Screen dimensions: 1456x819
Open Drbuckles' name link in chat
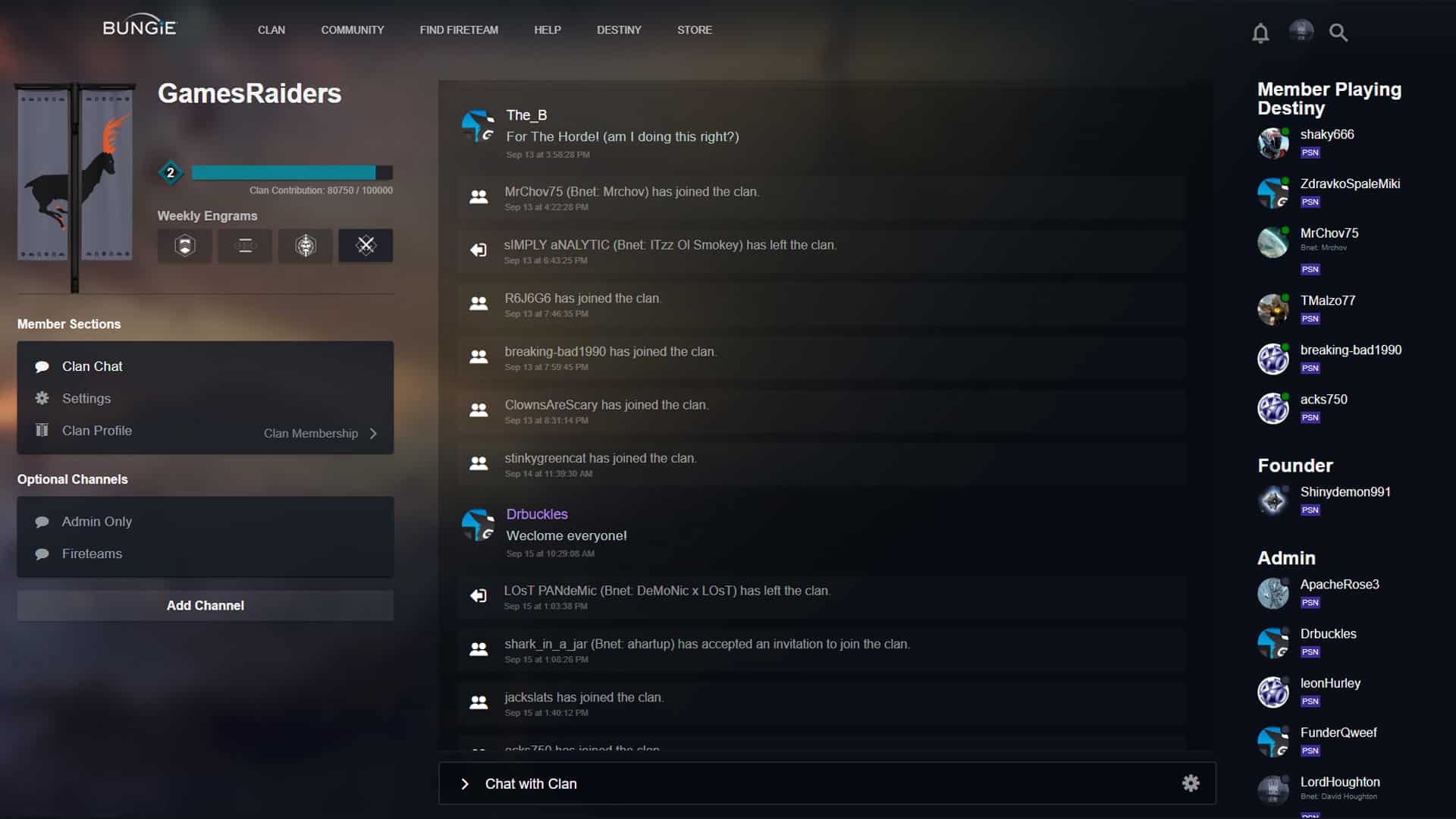pos(537,514)
